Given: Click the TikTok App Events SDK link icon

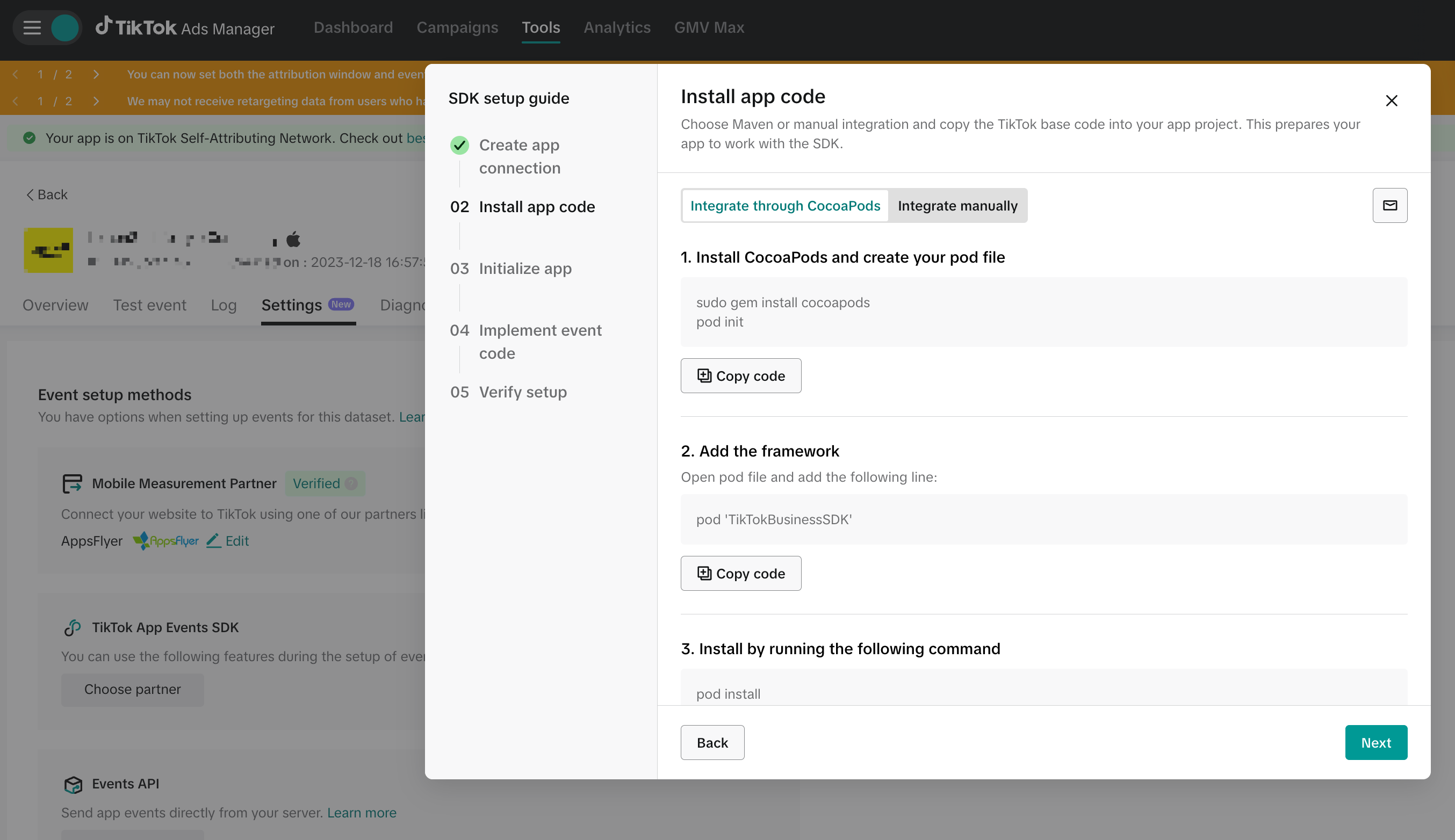Looking at the screenshot, I should 72,627.
